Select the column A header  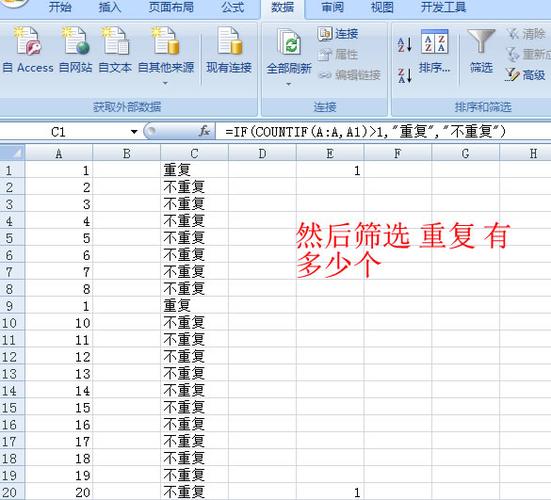(59, 153)
